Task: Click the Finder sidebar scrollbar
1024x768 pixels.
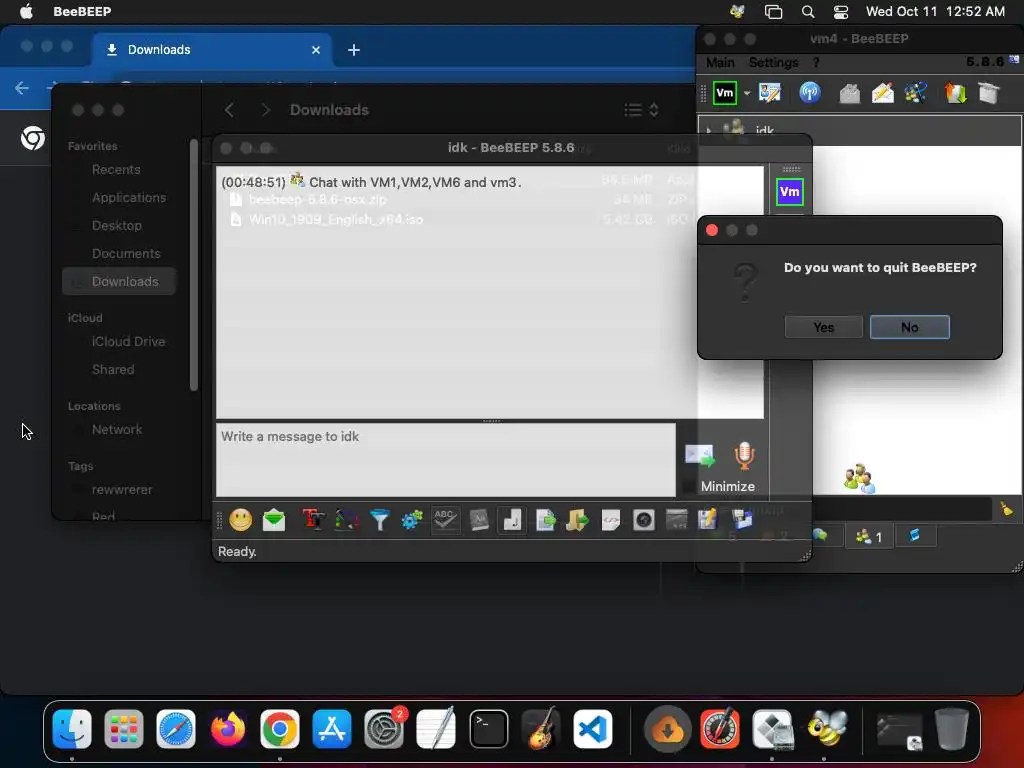Action: [193, 264]
